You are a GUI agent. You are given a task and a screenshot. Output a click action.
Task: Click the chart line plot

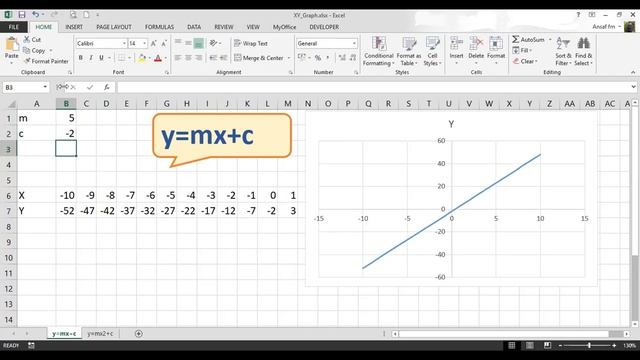tap(451, 211)
